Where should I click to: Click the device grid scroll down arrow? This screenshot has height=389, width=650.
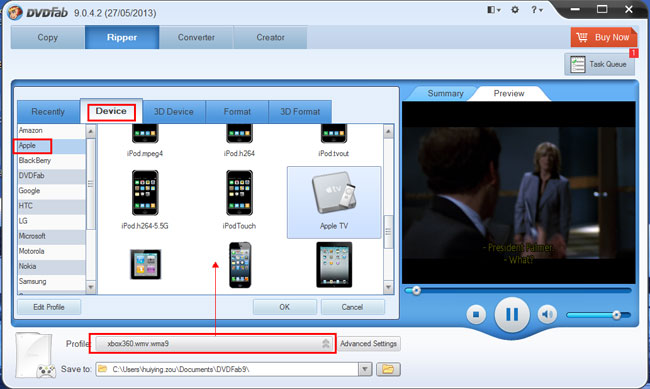[x=388, y=287]
